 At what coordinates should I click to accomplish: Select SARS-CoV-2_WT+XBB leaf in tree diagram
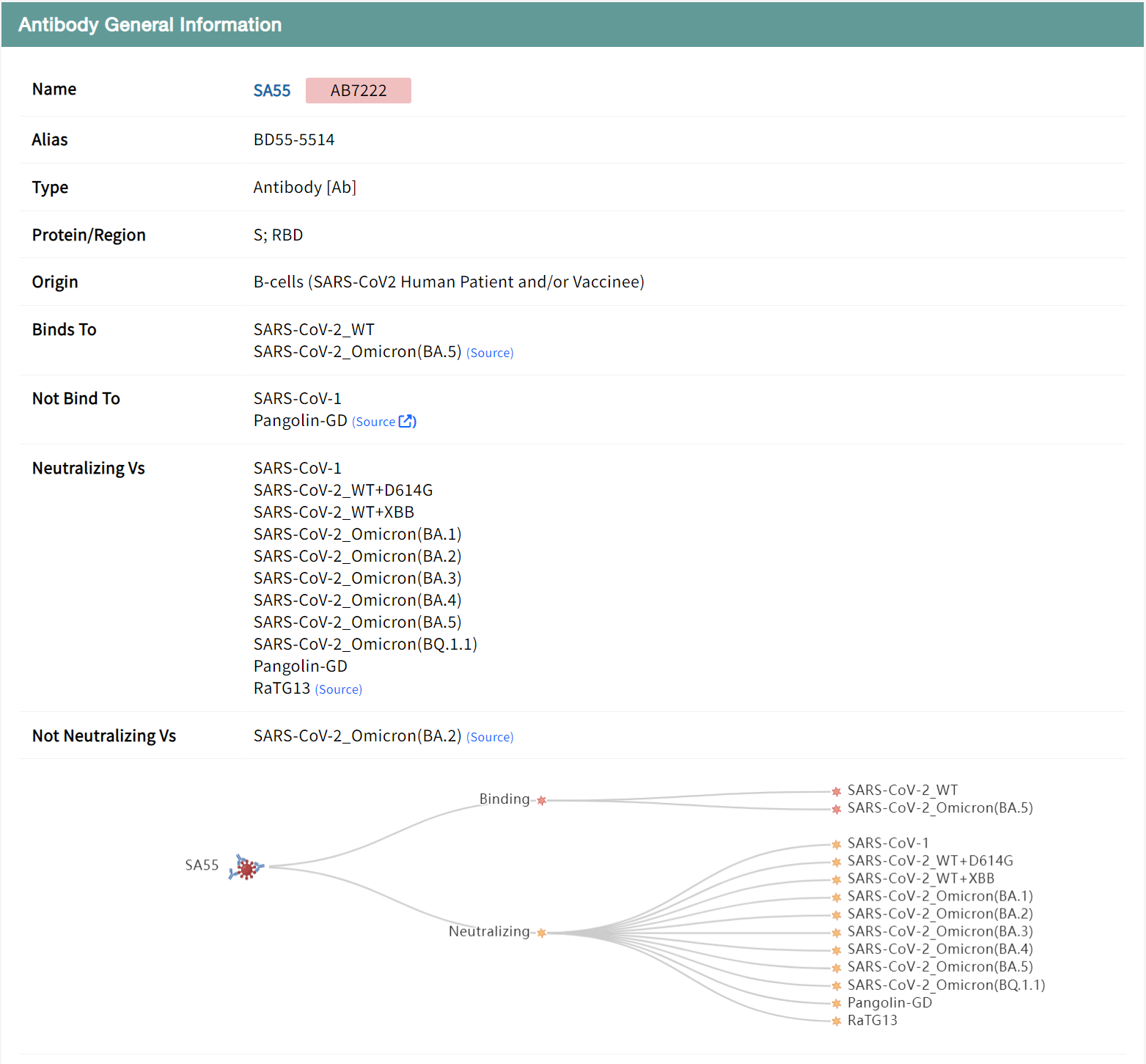tap(920, 878)
